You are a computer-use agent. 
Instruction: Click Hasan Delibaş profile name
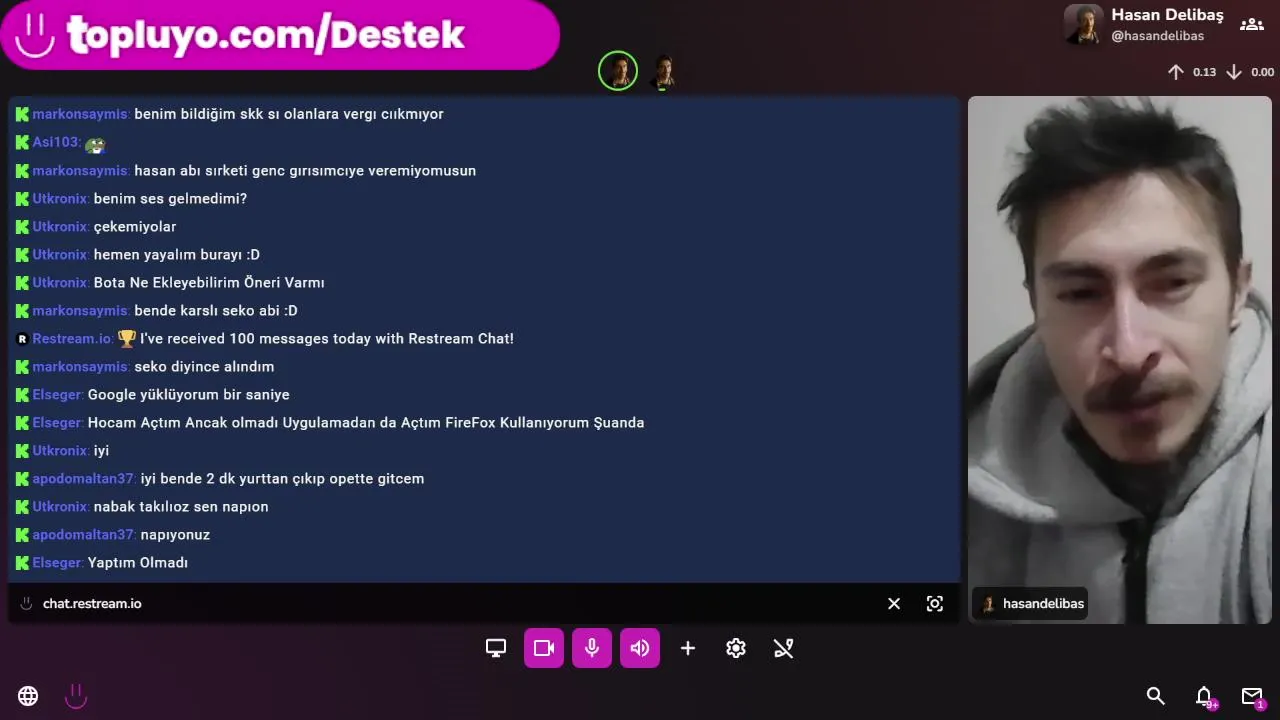click(x=1167, y=15)
